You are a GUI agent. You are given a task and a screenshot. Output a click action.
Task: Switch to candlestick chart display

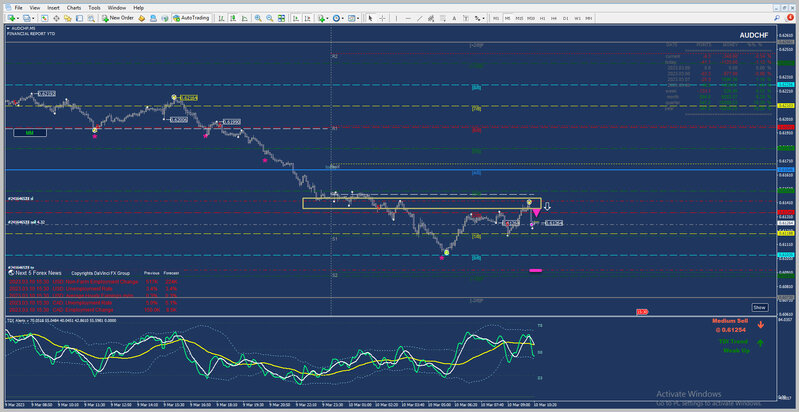coord(233,18)
